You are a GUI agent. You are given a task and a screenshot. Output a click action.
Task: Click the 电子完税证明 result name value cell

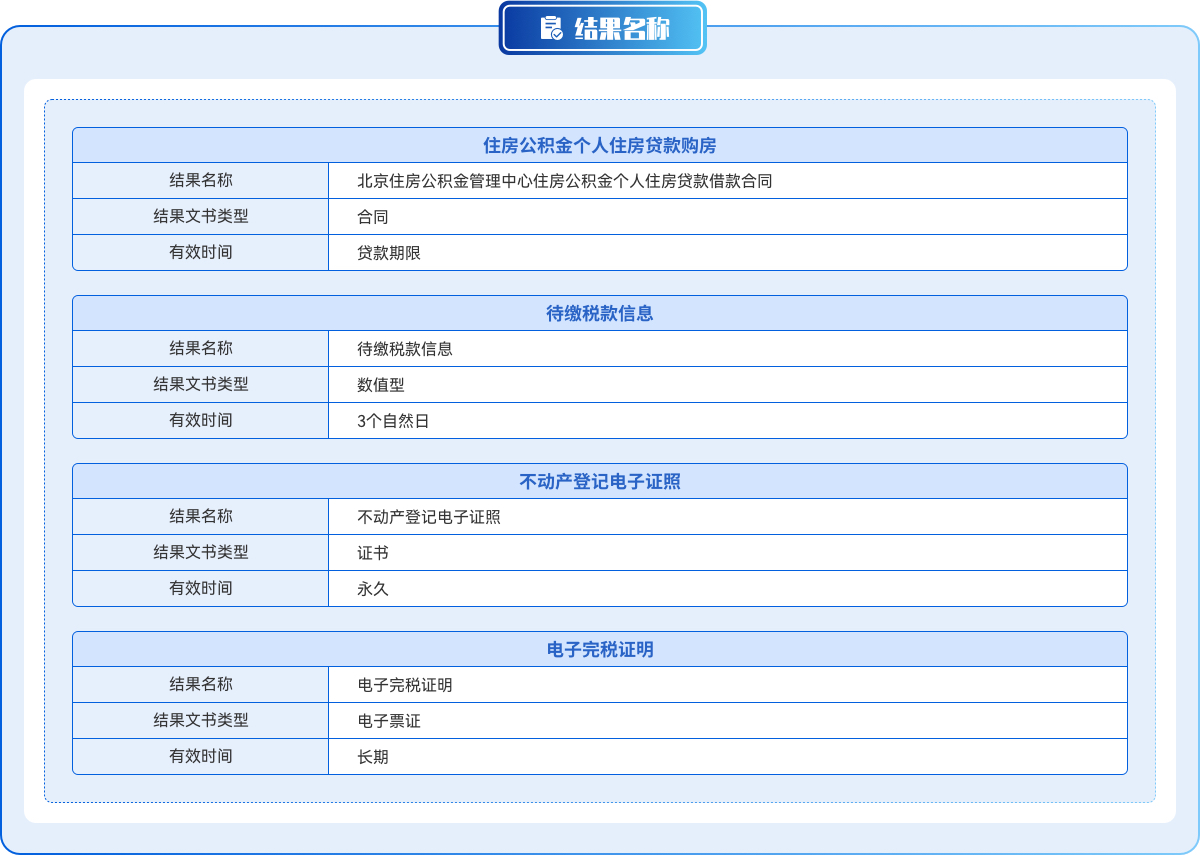pyautogui.click(x=405, y=685)
